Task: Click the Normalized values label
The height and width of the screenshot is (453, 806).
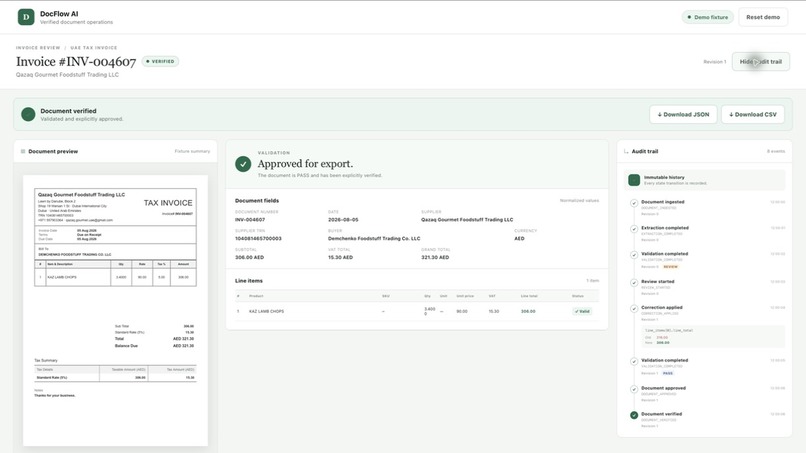Action: click(x=579, y=201)
